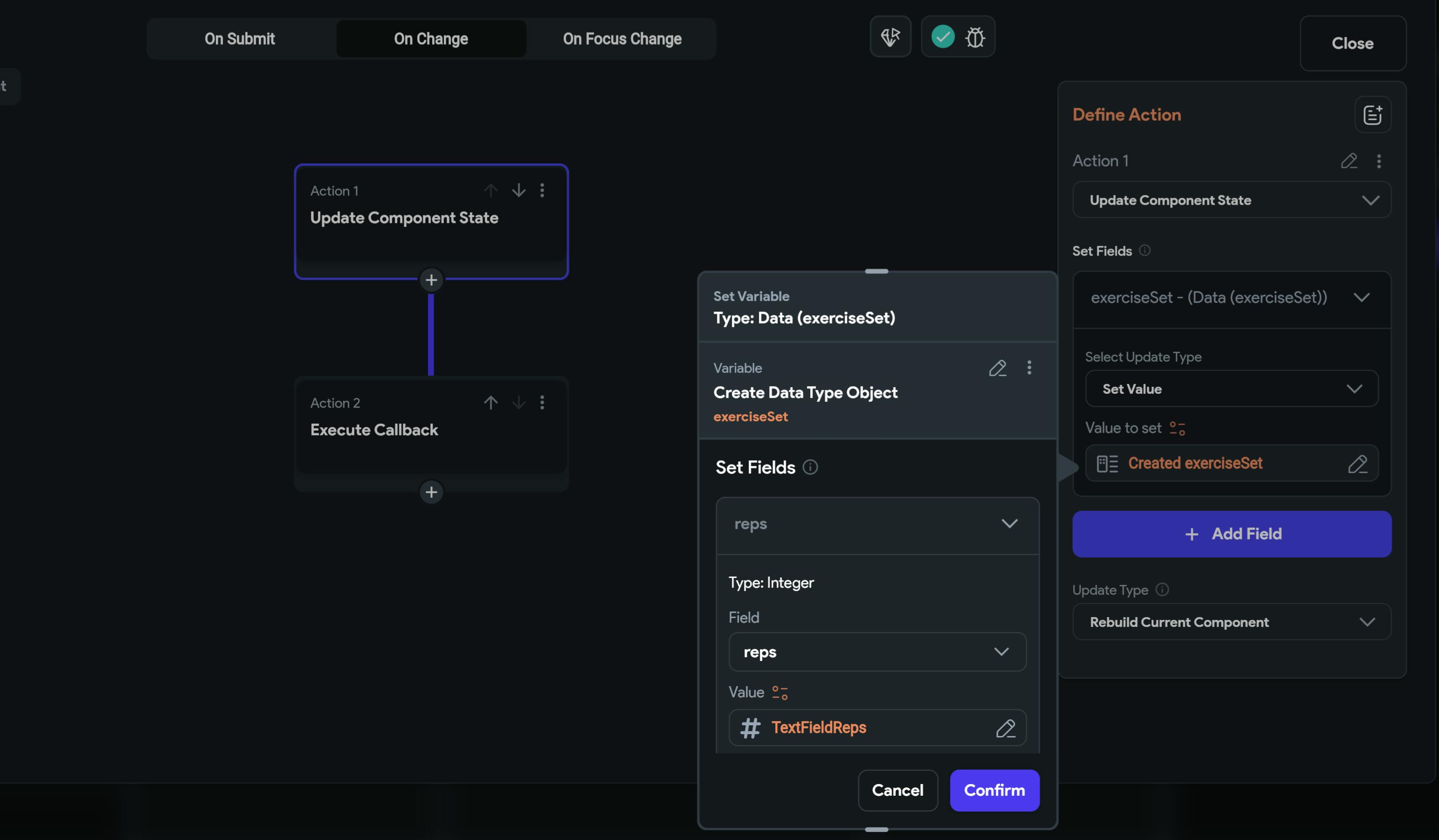Move Action 1 down with arrow
The height and width of the screenshot is (840, 1439).
(x=518, y=190)
